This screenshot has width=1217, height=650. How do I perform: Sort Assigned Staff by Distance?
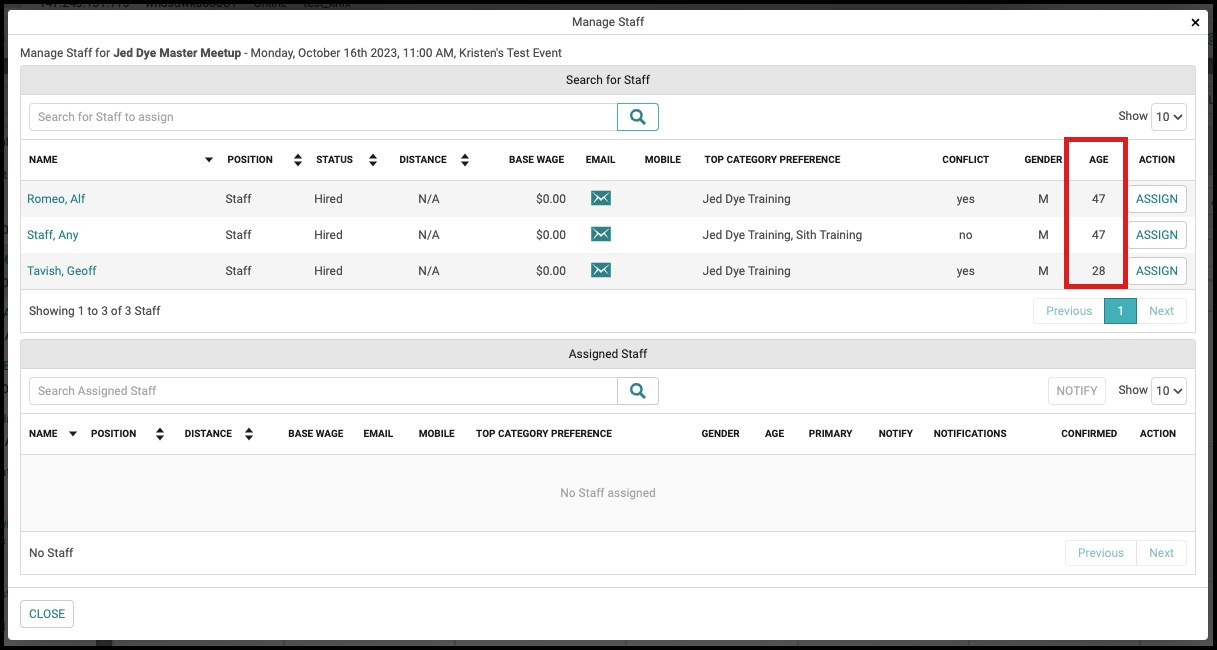coord(249,434)
